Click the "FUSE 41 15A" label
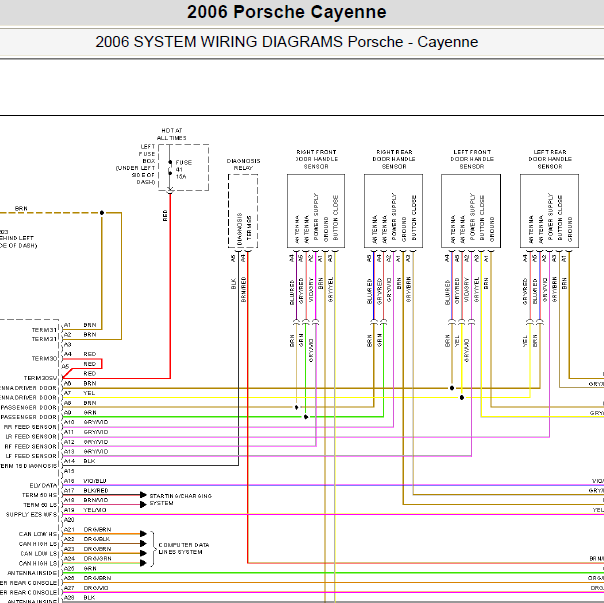Screen dimensions: 604x603 click(x=183, y=170)
